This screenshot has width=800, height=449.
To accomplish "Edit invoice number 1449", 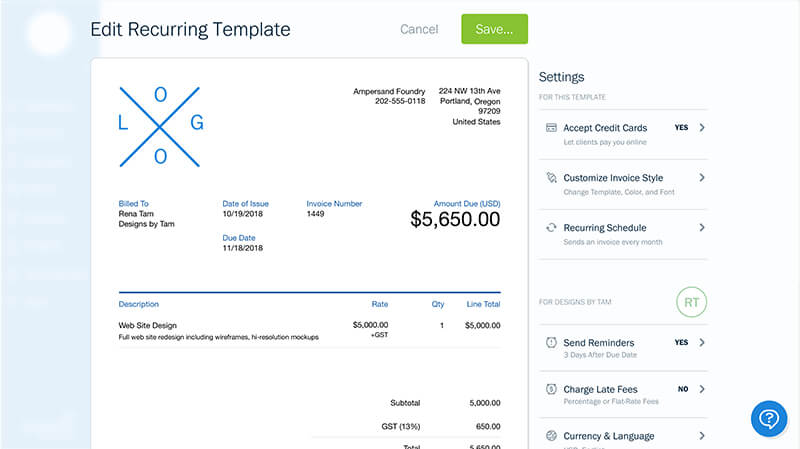I will click(315, 214).
